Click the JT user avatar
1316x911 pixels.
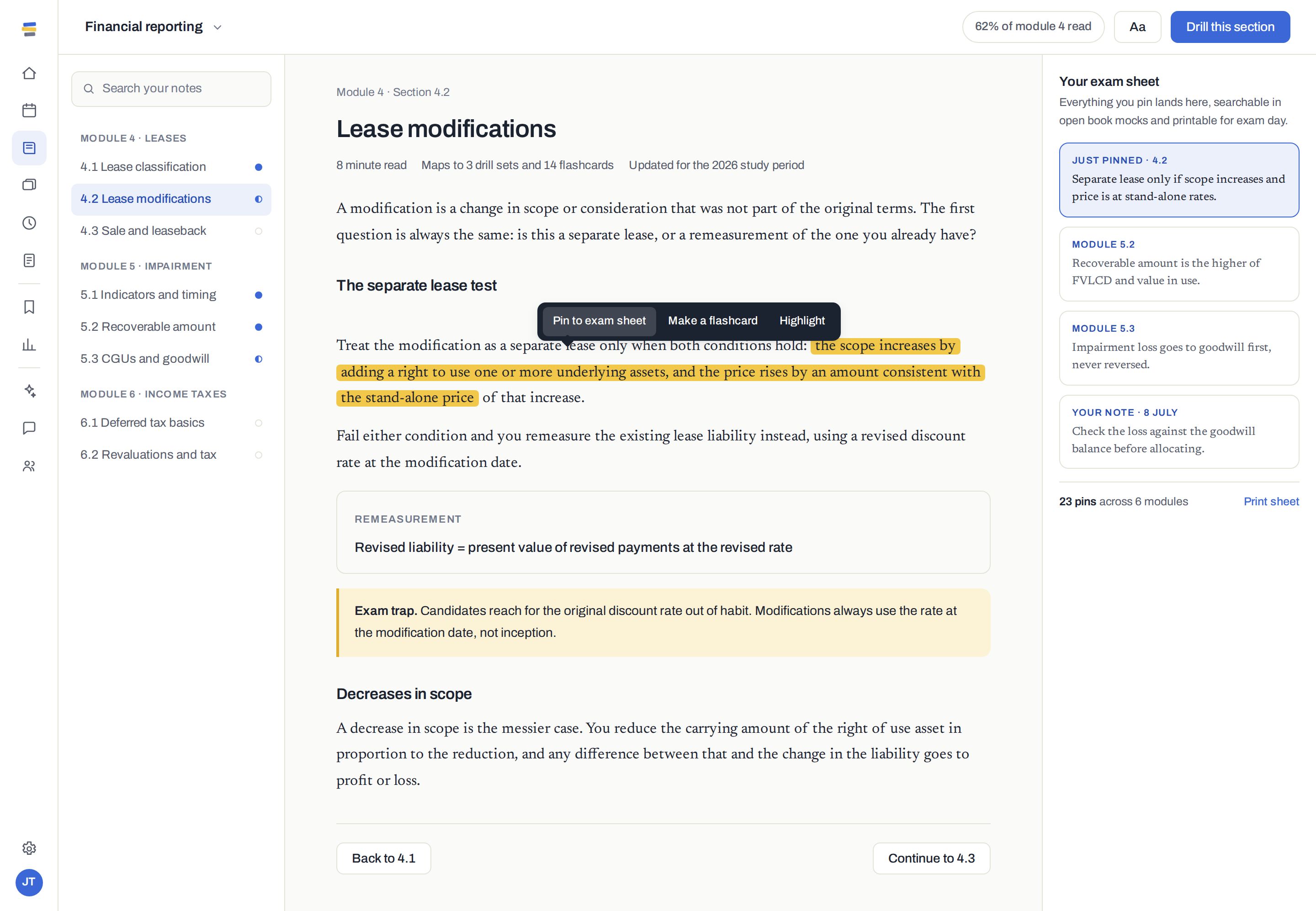coord(29,883)
